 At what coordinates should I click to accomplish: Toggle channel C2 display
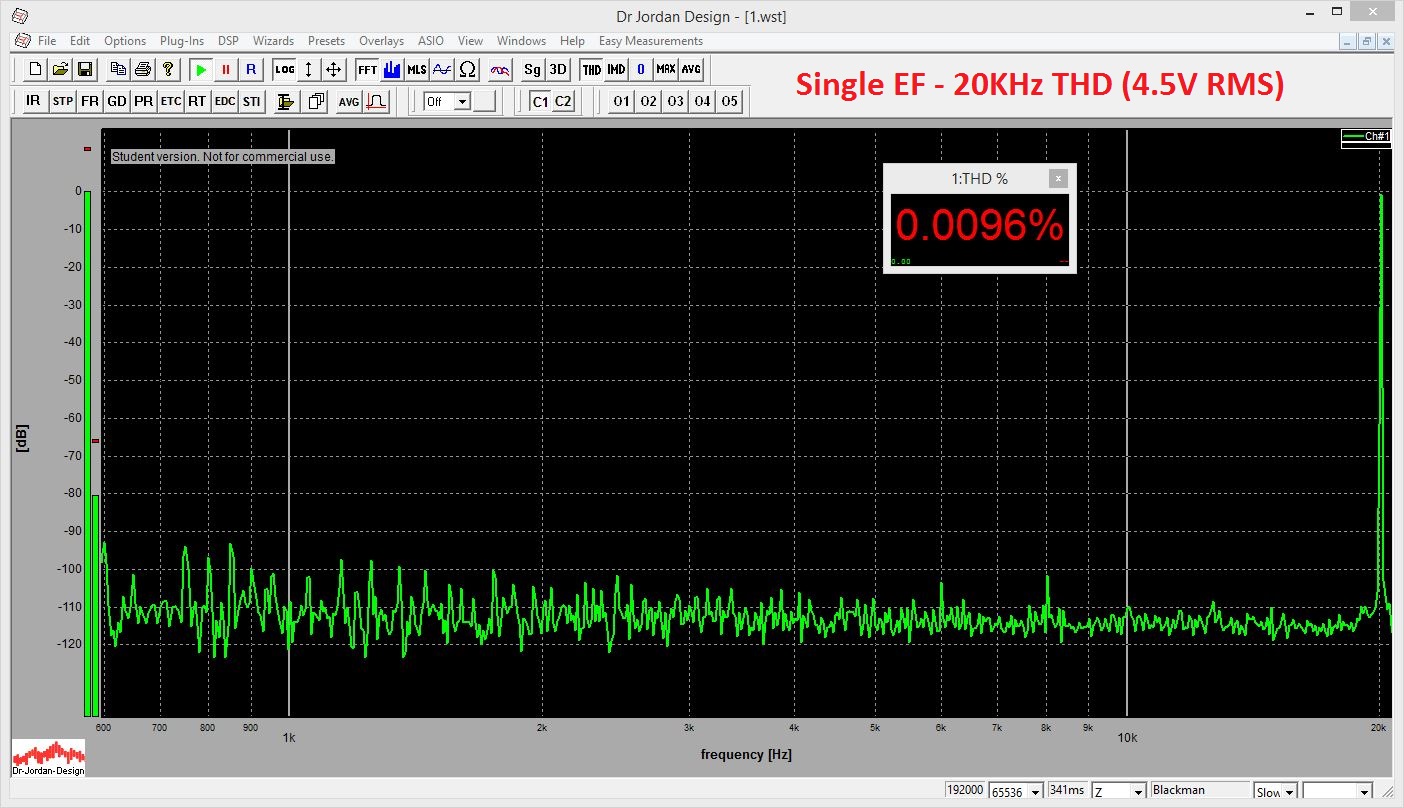coord(564,101)
